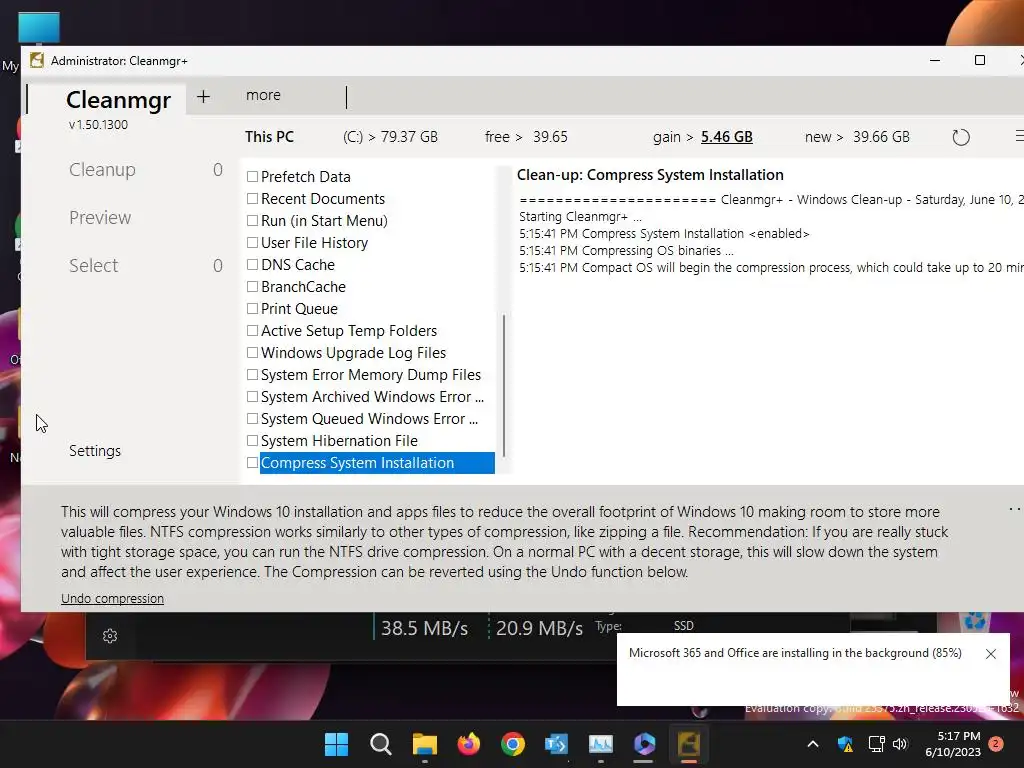Tick Windows Upgrade Log Files checkbox
The height and width of the screenshot is (768, 1024).
pyautogui.click(x=252, y=353)
